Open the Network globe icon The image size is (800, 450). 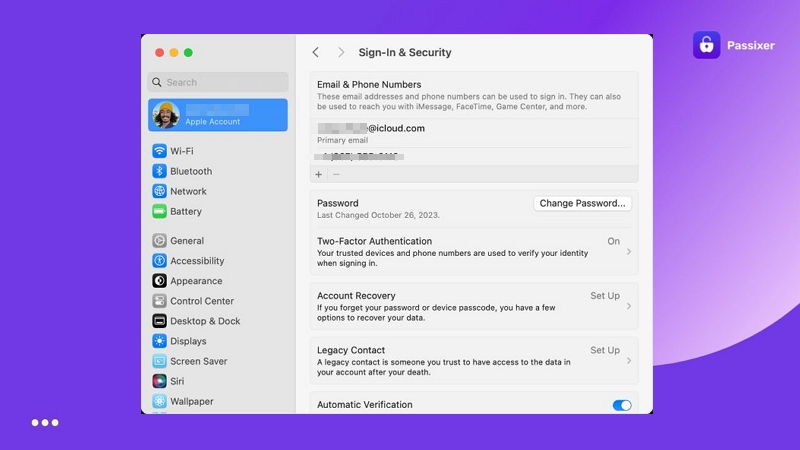point(159,191)
